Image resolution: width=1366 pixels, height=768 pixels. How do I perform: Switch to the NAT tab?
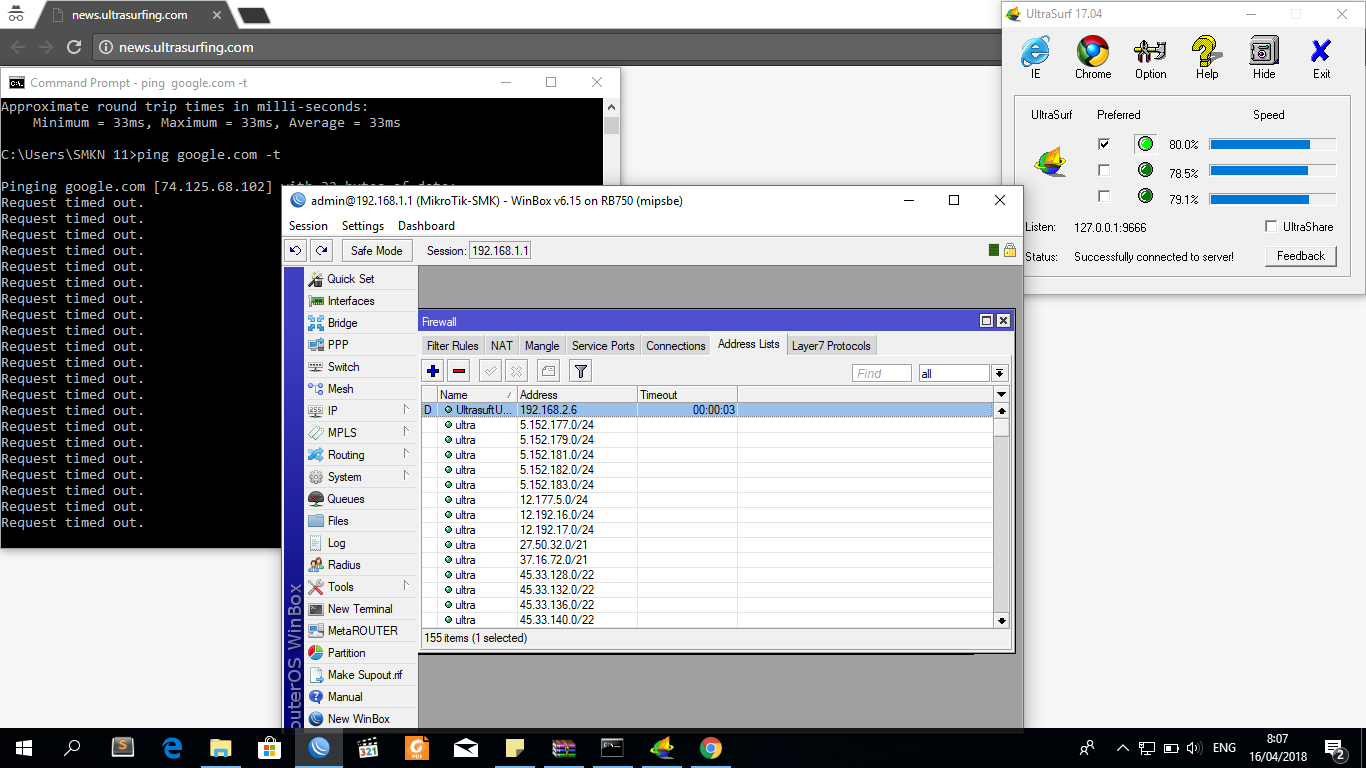click(501, 346)
